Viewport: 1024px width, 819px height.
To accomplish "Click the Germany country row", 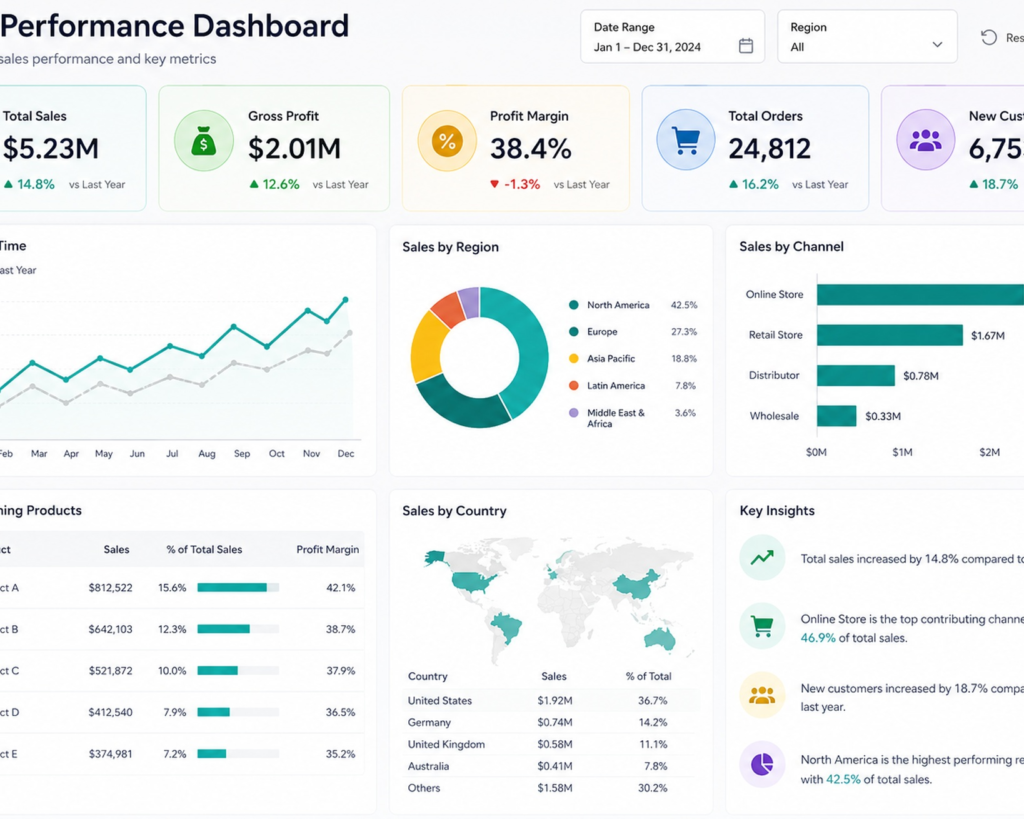I will pyautogui.click(x=551, y=722).
